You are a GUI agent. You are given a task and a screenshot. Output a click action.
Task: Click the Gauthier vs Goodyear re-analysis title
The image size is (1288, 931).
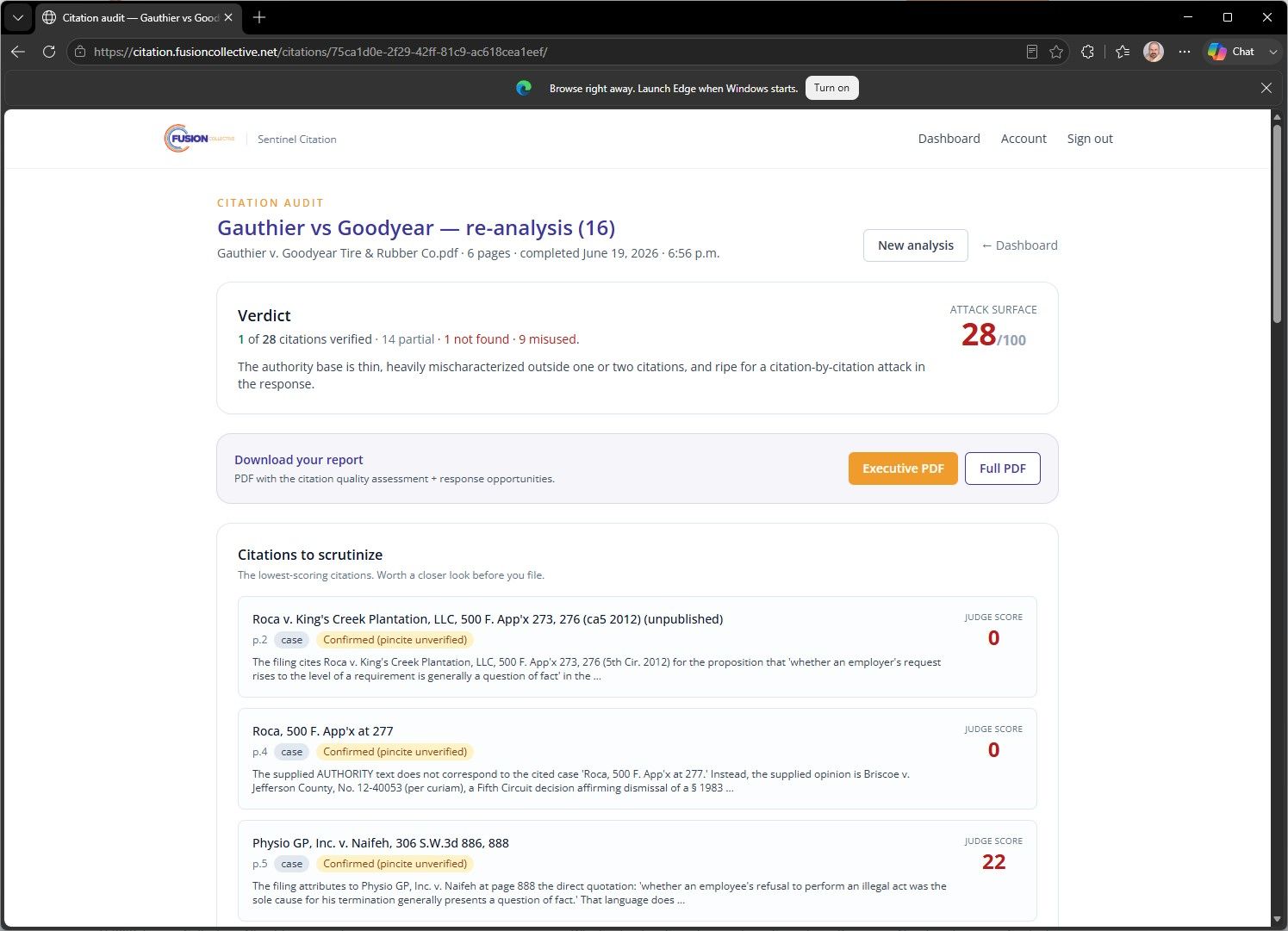pyautogui.click(x=416, y=227)
